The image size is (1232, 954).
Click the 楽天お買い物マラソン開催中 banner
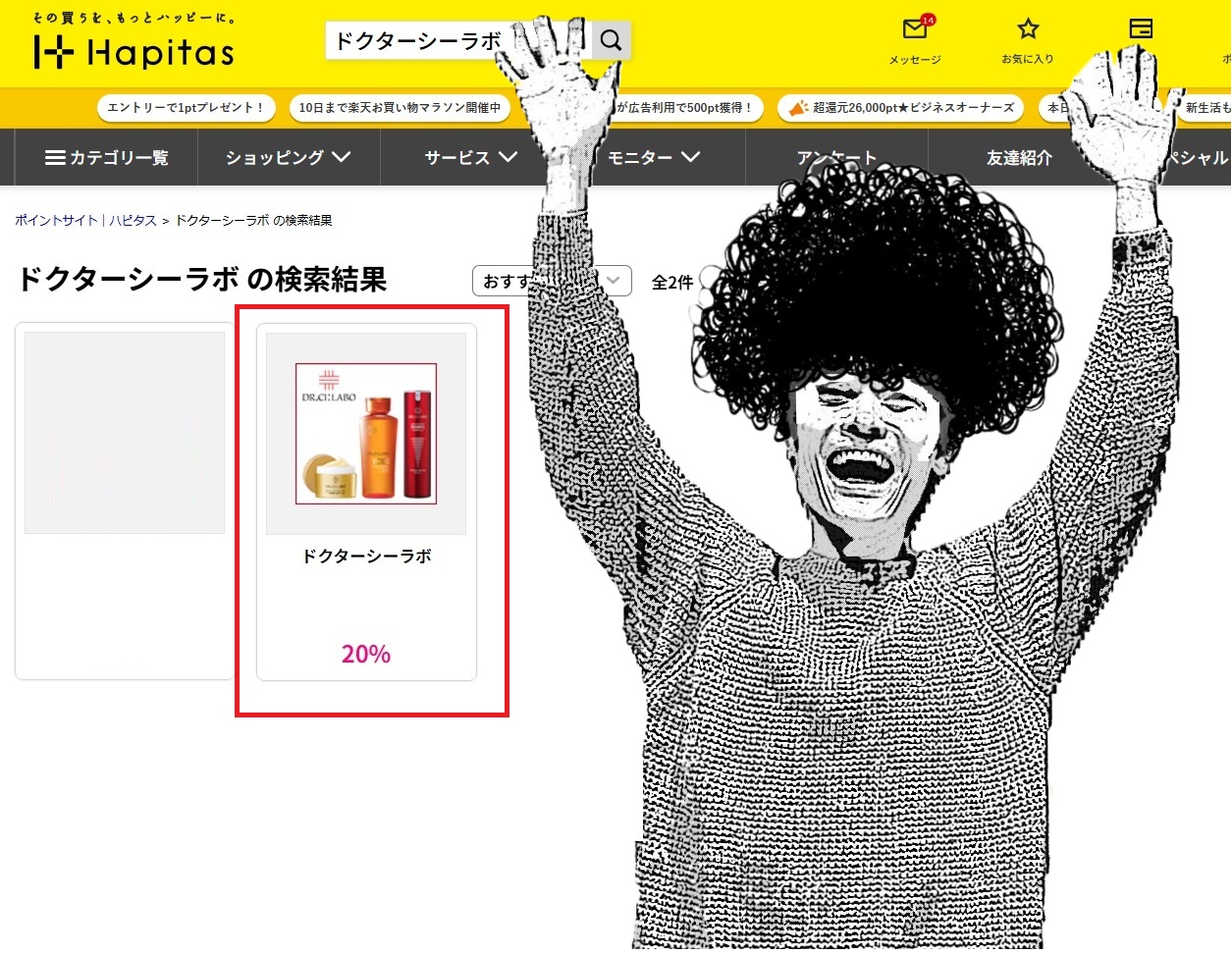400,108
